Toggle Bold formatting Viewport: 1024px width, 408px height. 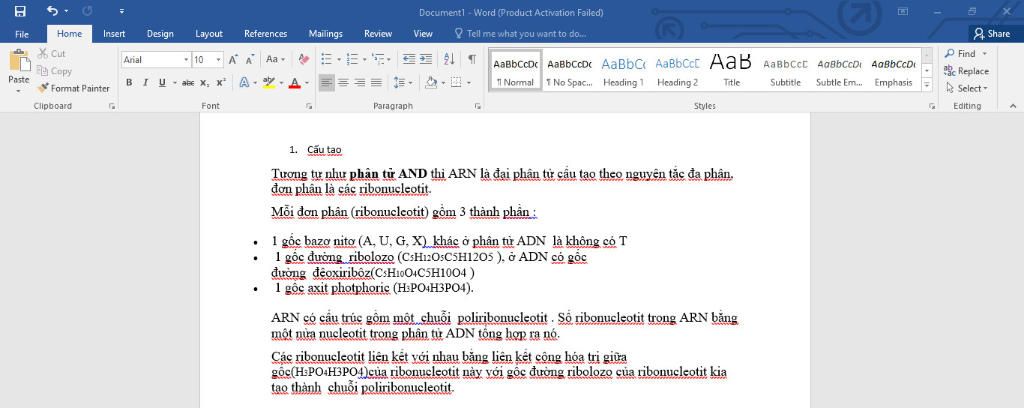[130, 83]
